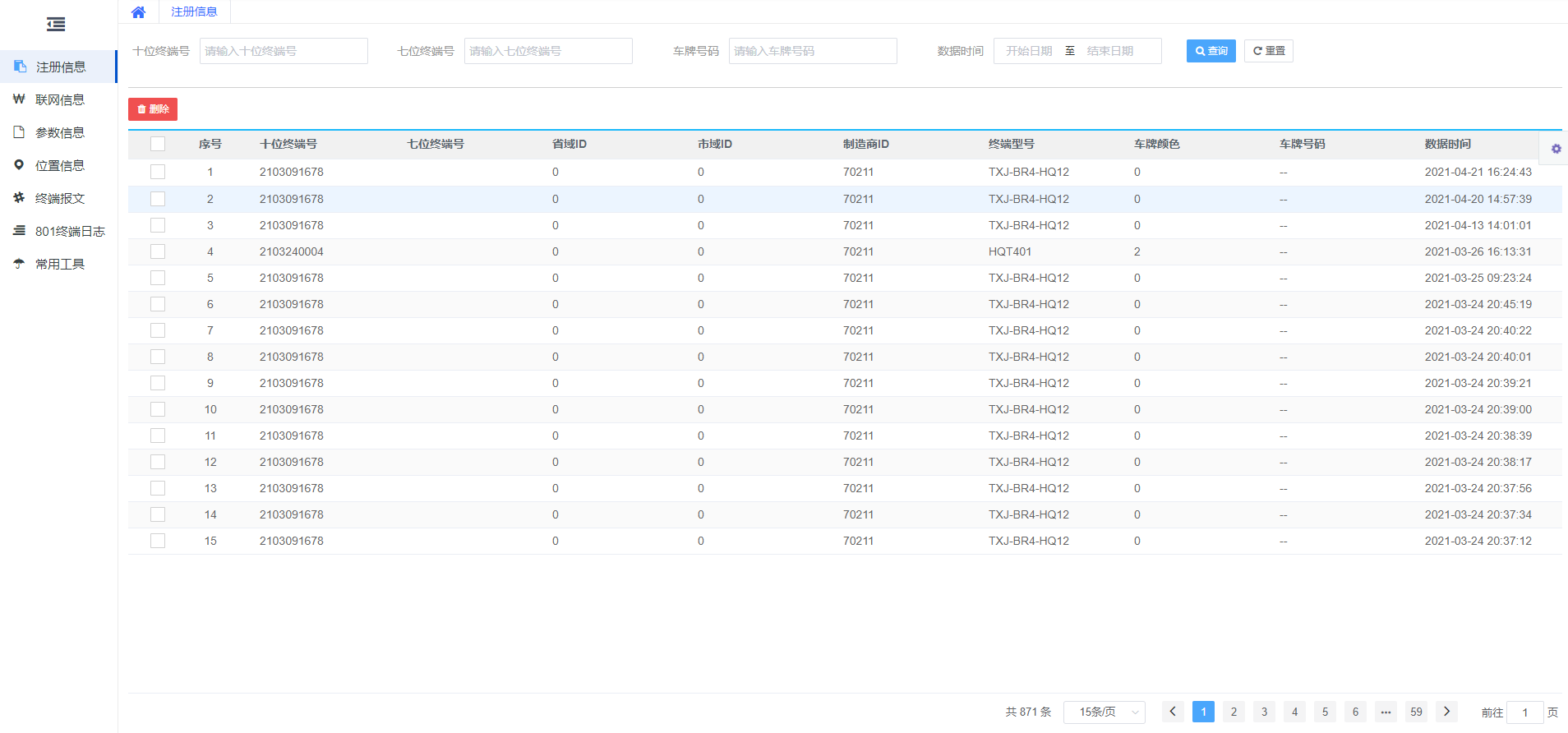Check the checkbox for row 9
The width and height of the screenshot is (1568, 733).
point(158,383)
